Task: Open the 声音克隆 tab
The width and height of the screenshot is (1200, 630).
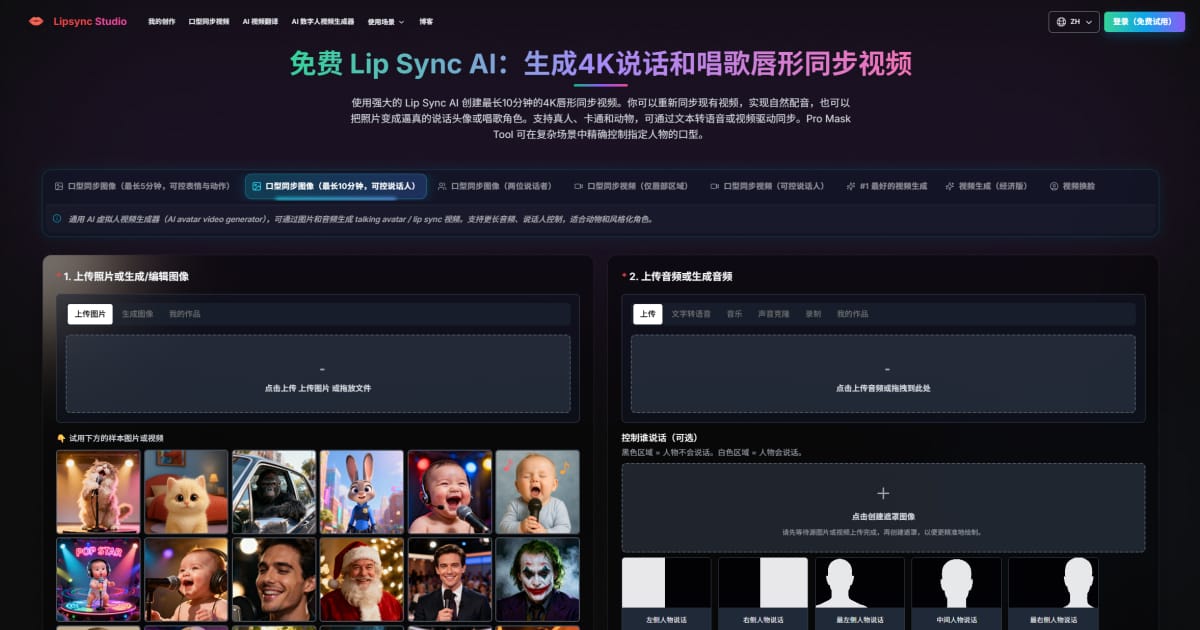Action: point(774,314)
